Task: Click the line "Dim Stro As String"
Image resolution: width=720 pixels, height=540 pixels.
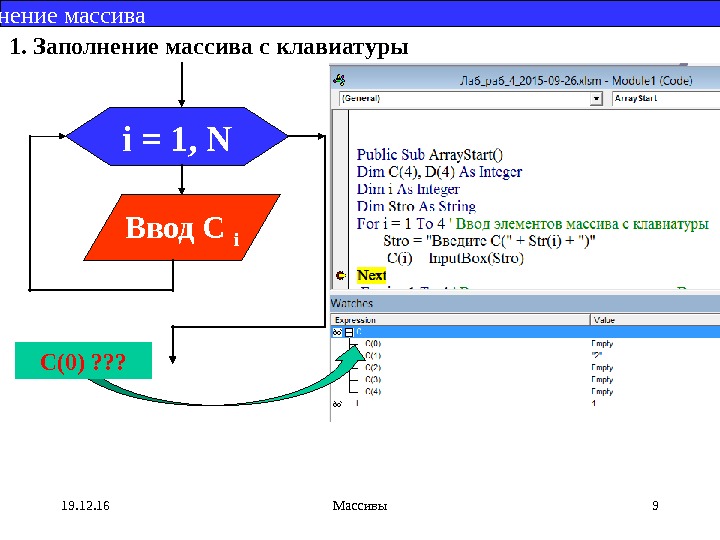Action: 416,206
